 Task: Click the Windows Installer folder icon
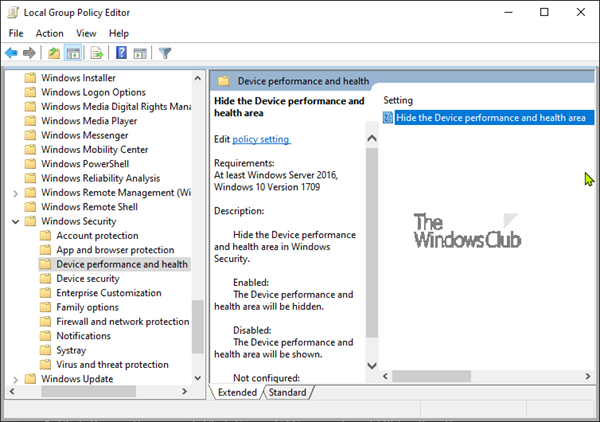[x=30, y=78]
